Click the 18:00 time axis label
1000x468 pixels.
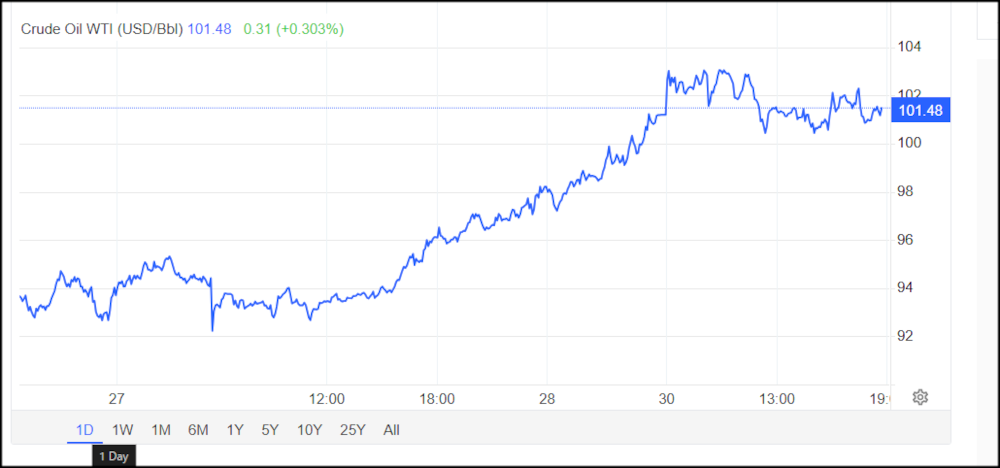437,398
